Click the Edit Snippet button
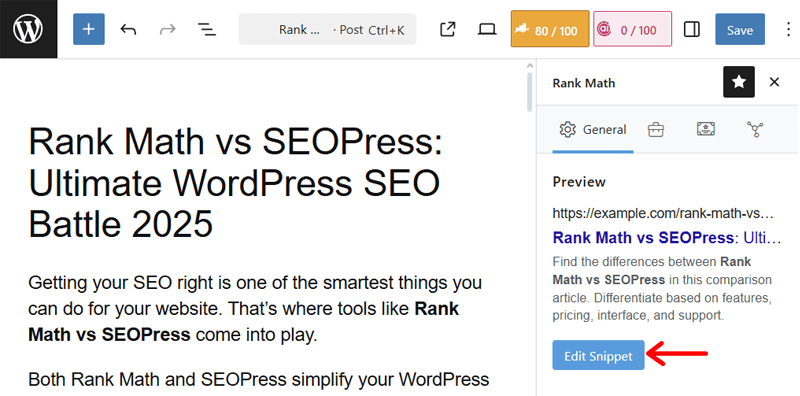The height and width of the screenshot is (396, 800). (598, 355)
